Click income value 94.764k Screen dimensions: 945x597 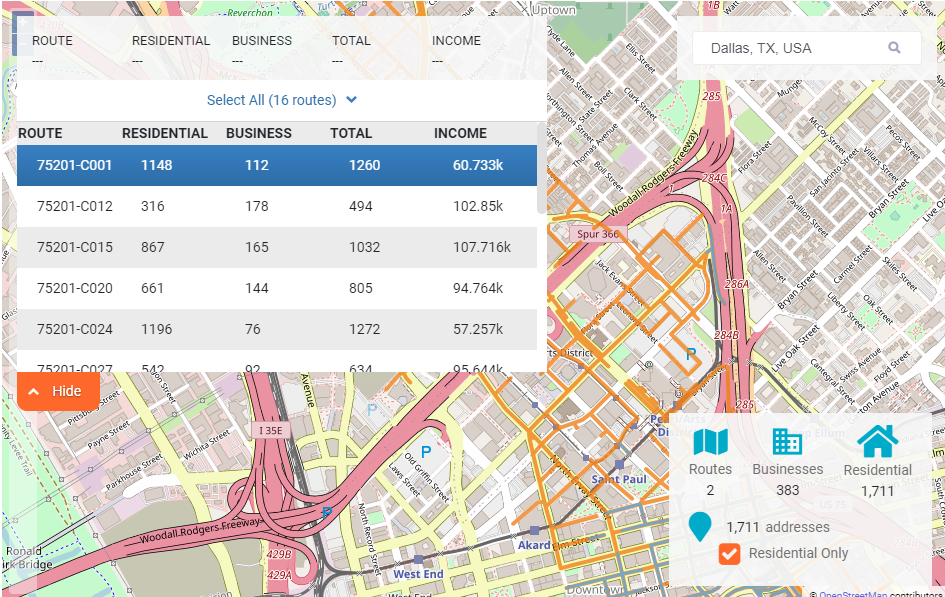[478, 288]
